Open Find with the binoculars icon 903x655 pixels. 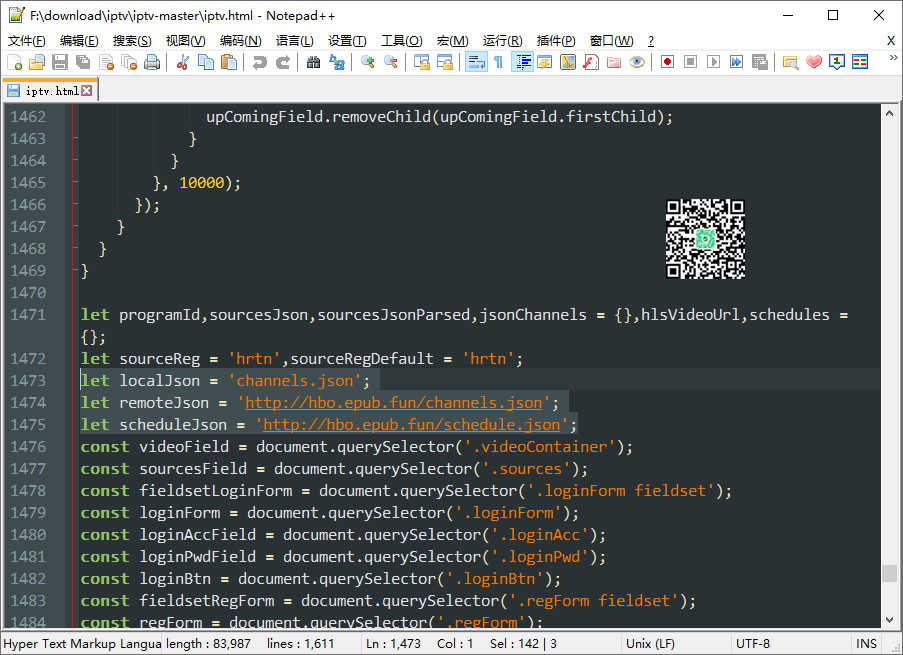coord(313,62)
